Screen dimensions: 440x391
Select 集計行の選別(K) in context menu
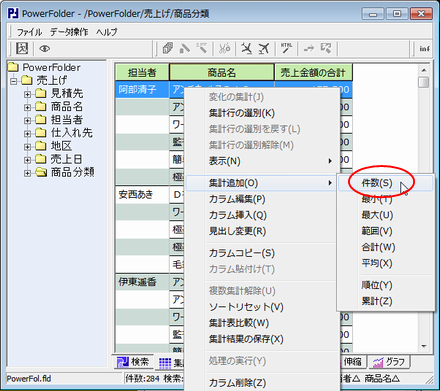pos(262,113)
